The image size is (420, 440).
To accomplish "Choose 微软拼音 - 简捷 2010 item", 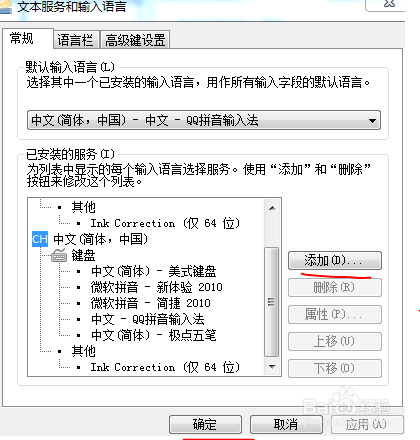I will tap(150, 303).
